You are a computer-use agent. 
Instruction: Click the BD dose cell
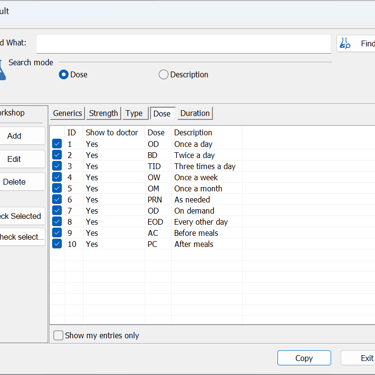152,155
